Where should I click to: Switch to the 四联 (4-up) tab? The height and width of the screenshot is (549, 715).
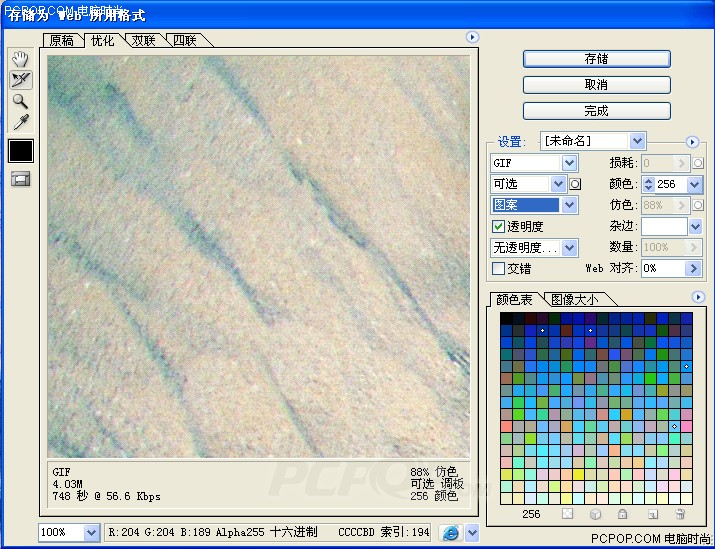tap(184, 41)
